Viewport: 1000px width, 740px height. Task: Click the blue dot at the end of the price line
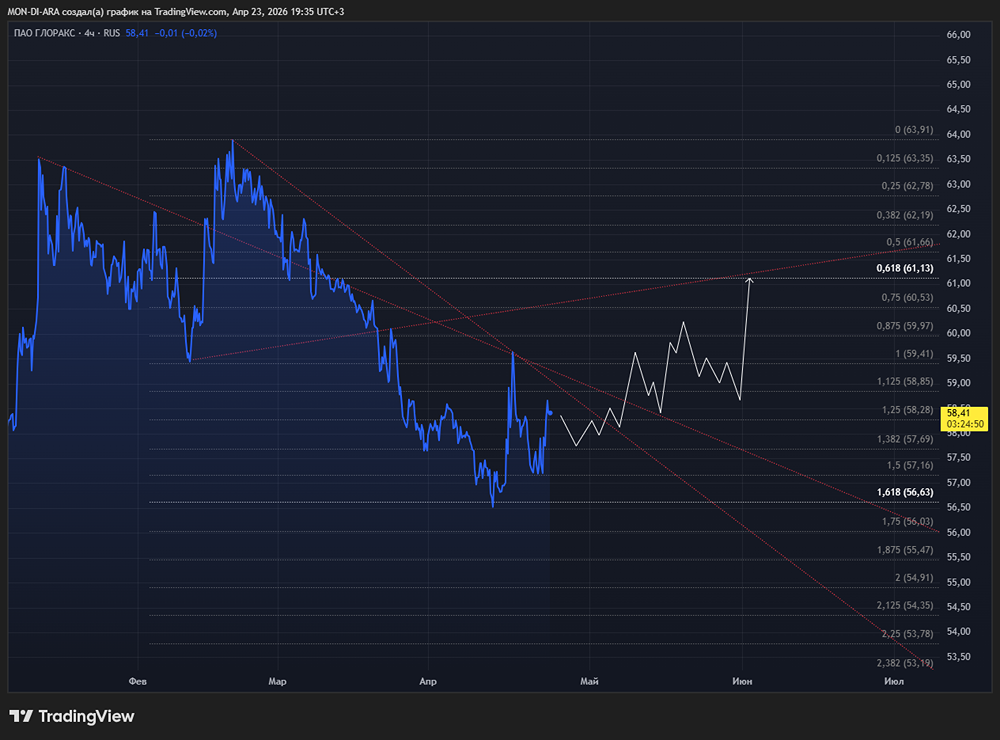click(550, 413)
